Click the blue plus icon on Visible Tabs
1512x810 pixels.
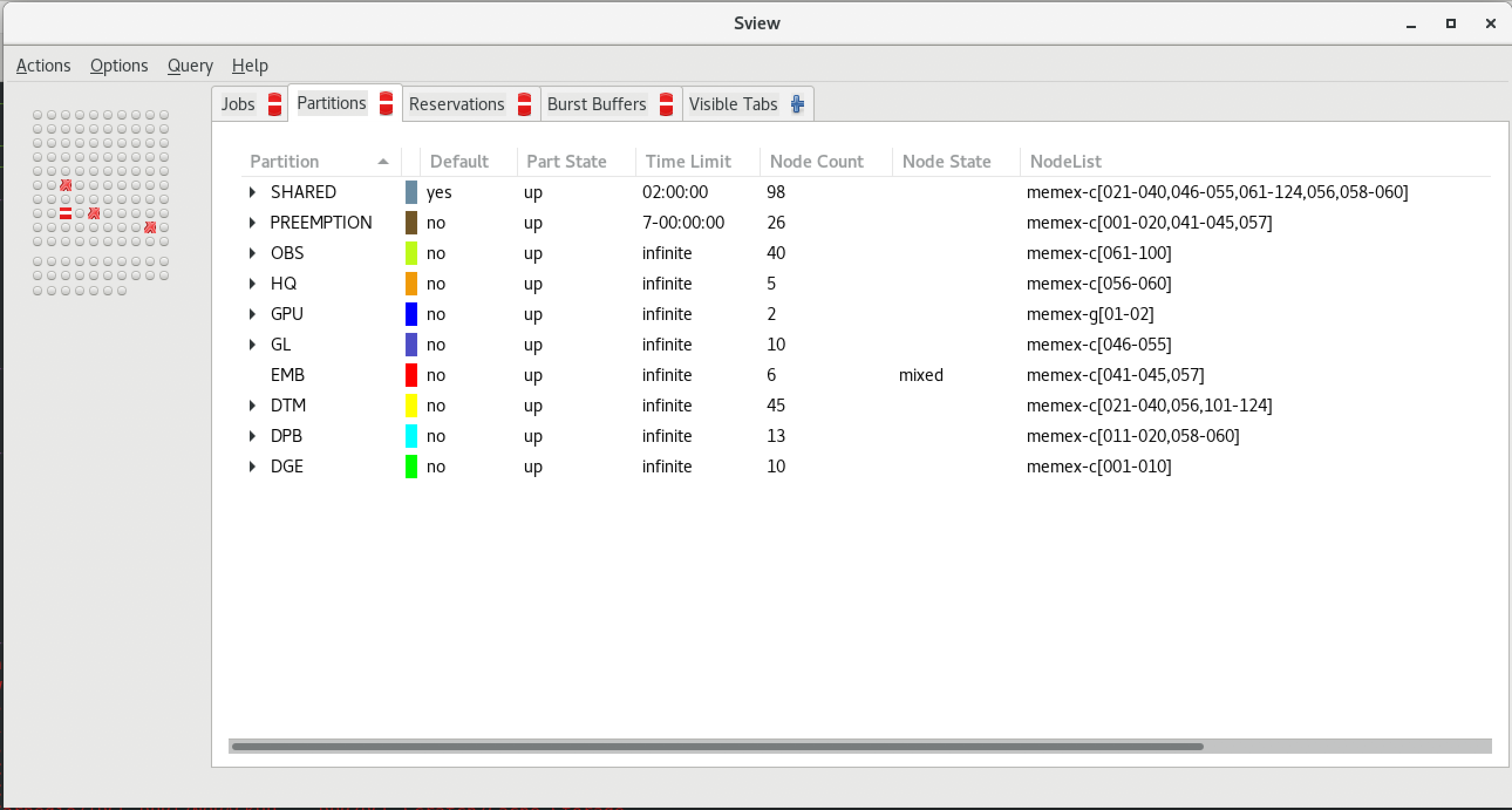(x=797, y=104)
